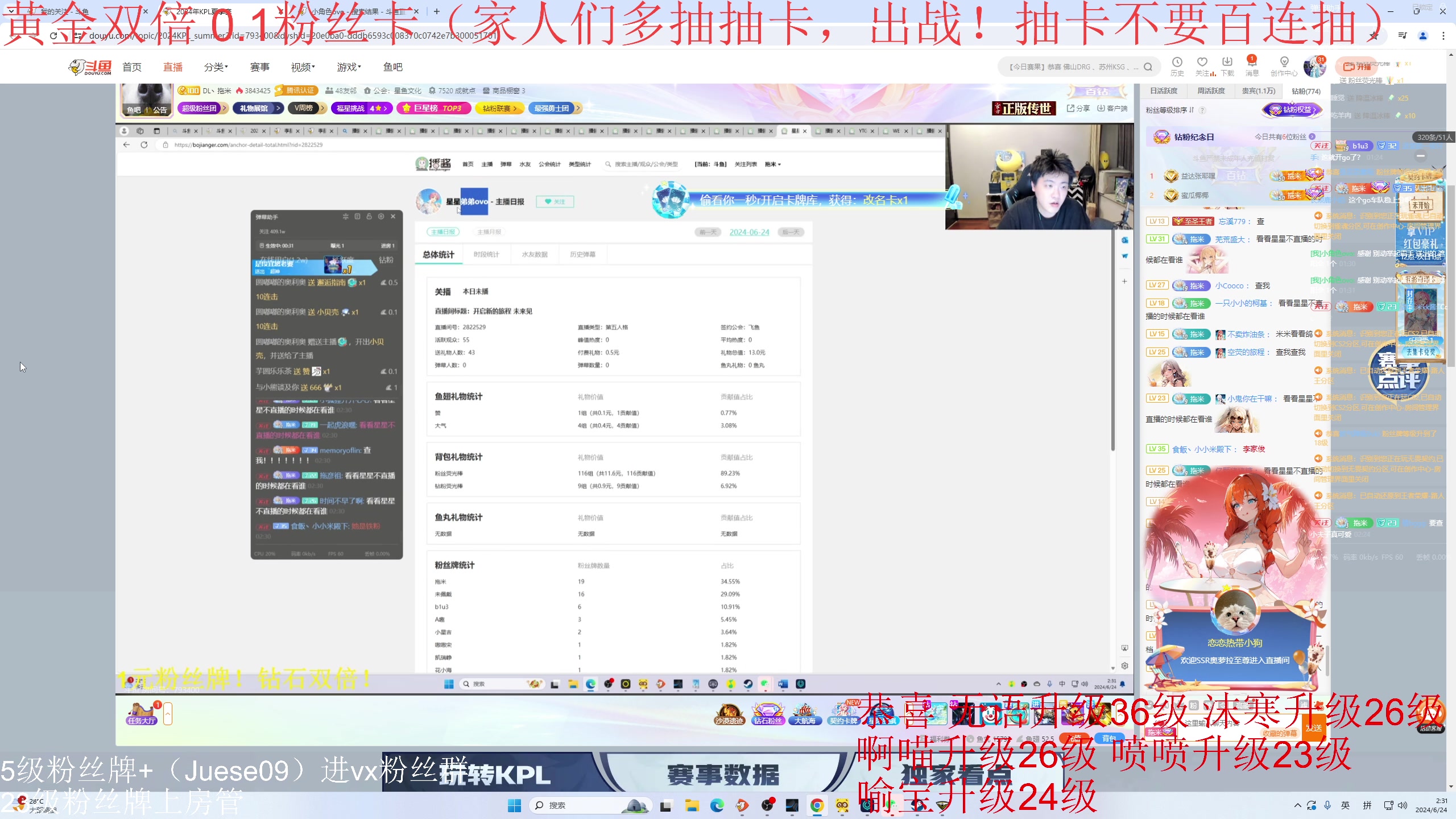Switch to 日活跃度 tab
This screenshot has height=819, width=1456.
[1164, 91]
